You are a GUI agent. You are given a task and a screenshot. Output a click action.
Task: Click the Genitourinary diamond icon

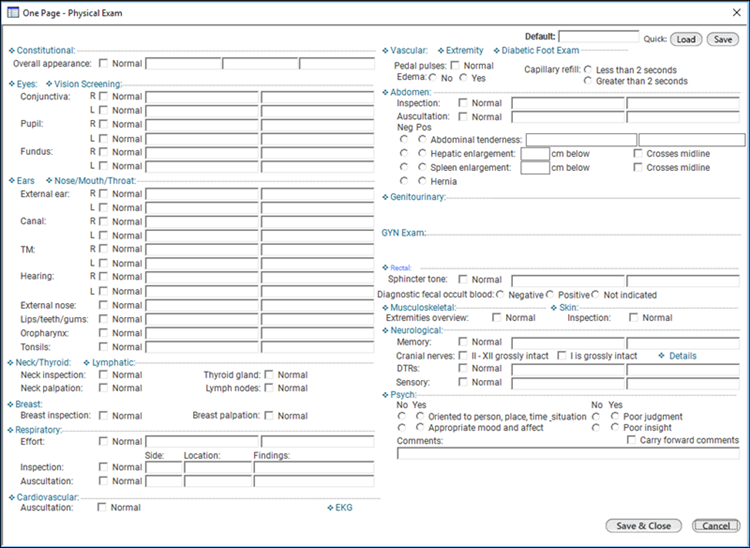[386, 197]
